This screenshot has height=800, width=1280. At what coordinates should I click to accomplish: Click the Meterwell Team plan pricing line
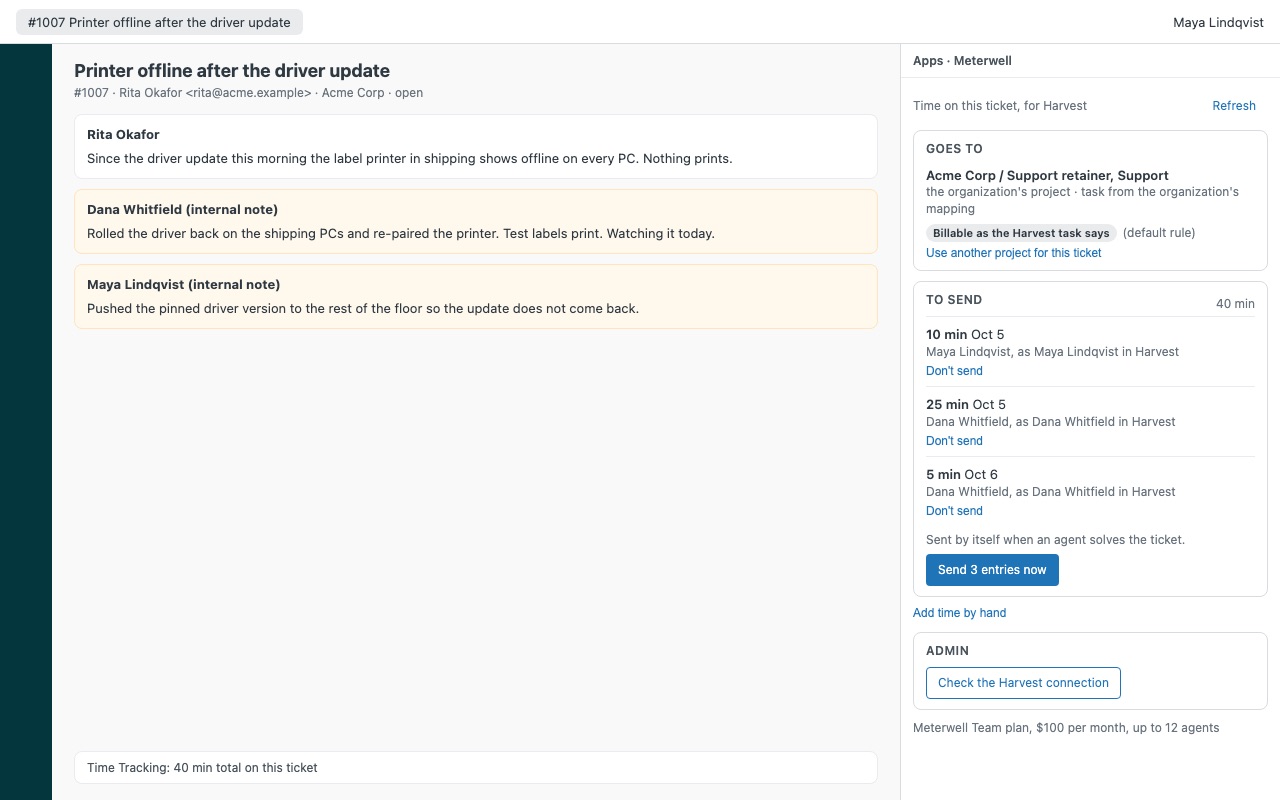point(1066,728)
